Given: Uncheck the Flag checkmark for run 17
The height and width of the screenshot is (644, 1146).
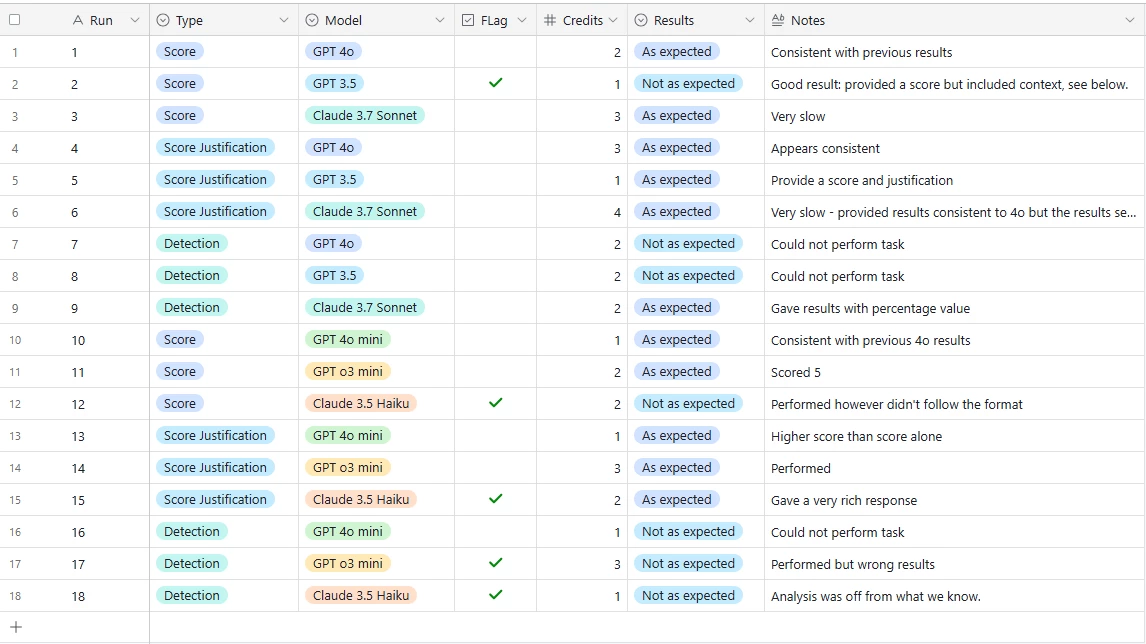Looking at the screenshot, I should (x=496, y=563).
